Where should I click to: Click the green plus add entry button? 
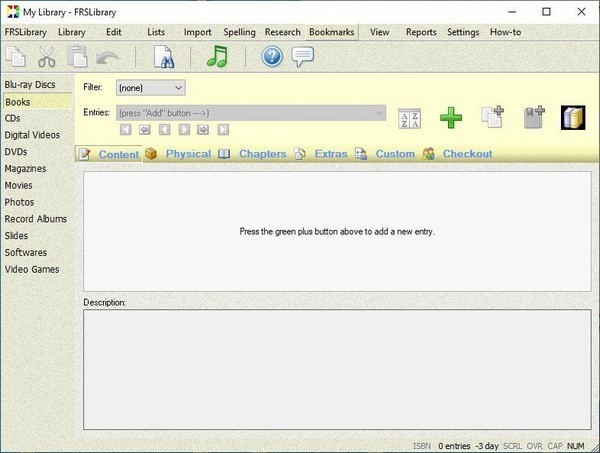coord(451,117)
